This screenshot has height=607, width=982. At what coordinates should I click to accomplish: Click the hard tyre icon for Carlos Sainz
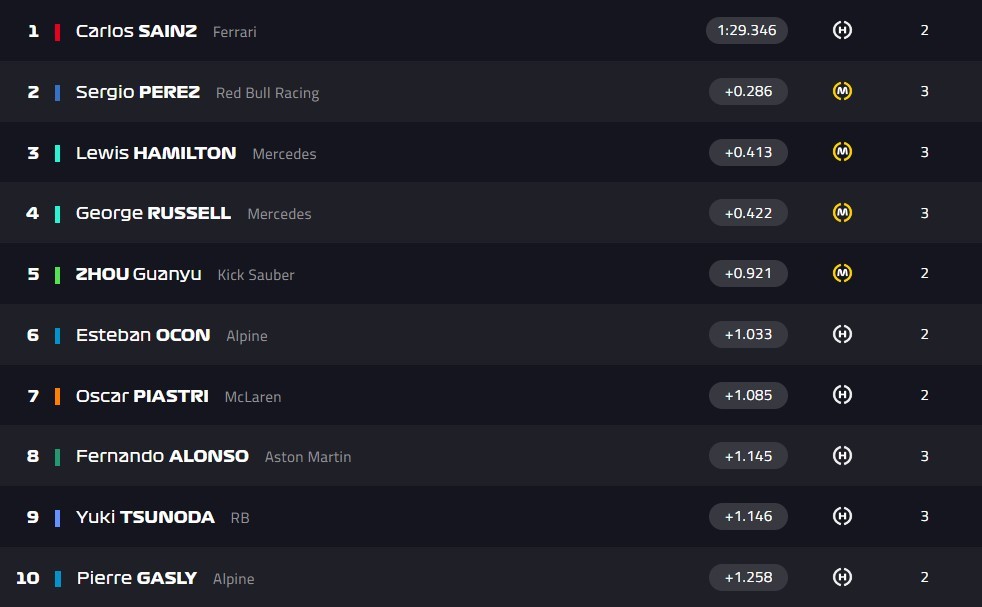pos(842,30)
